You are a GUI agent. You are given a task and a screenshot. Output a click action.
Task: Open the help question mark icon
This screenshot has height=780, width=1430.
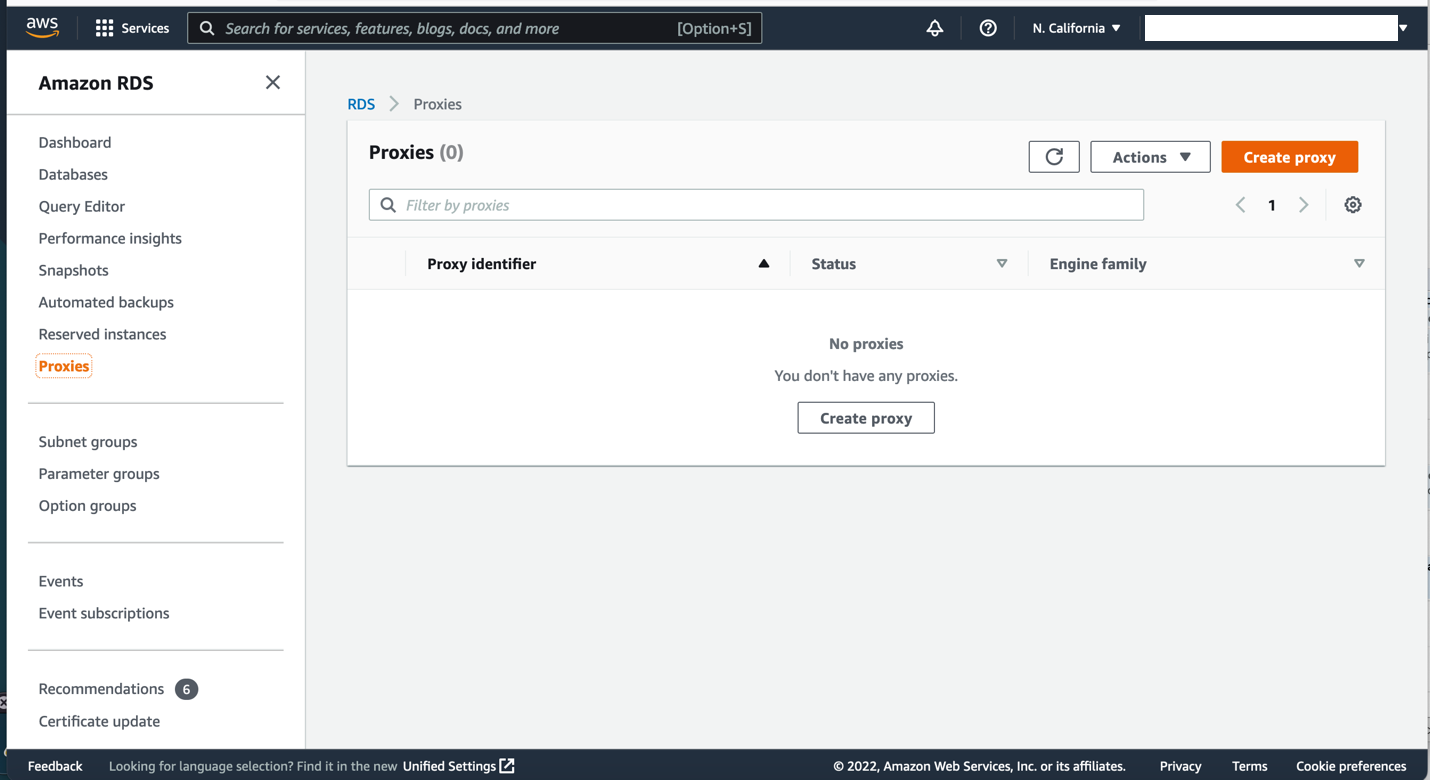click(x=988, y=28)
